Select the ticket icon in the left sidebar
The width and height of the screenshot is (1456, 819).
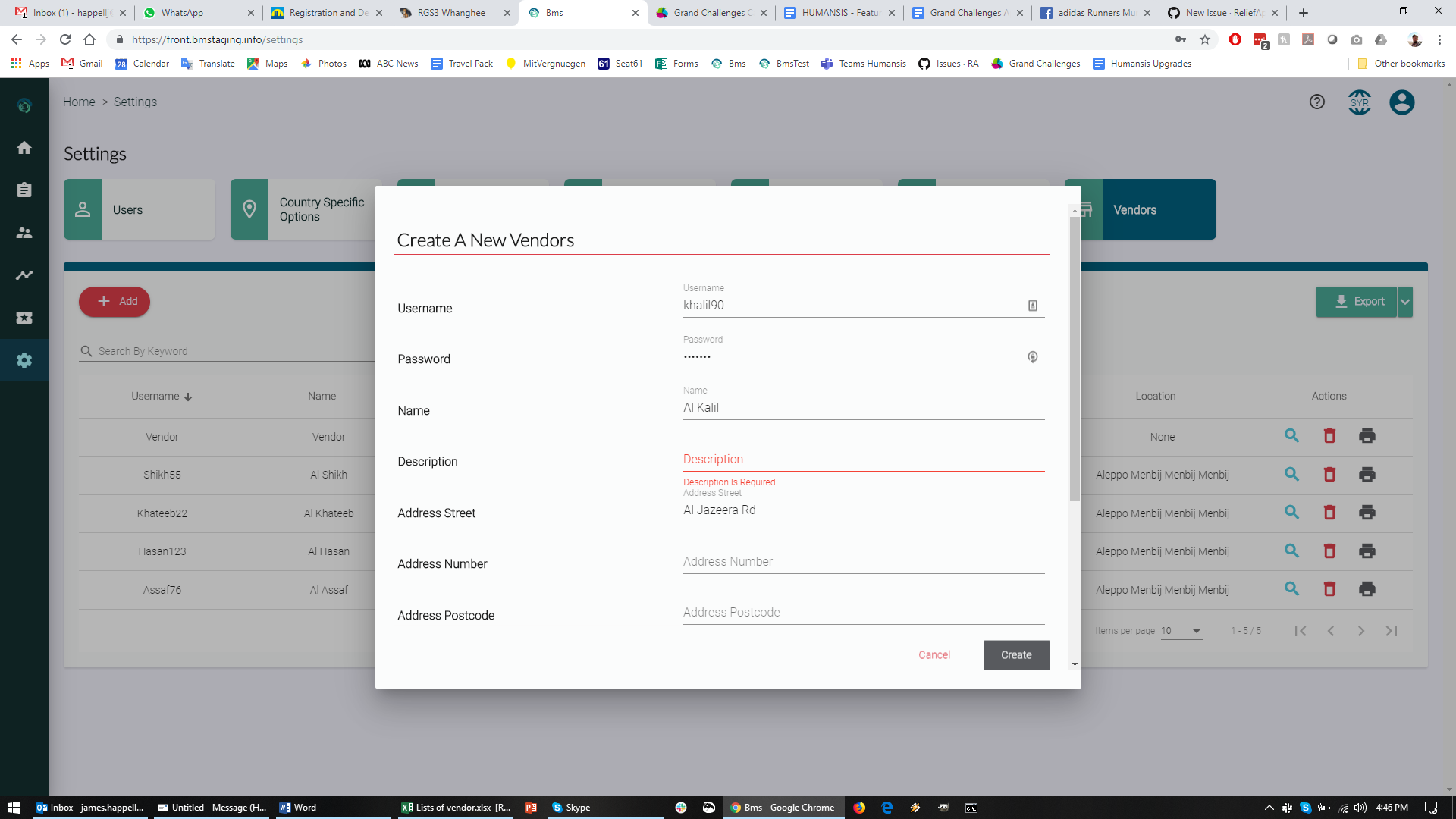pyautogui.click(x=24, y=318)
